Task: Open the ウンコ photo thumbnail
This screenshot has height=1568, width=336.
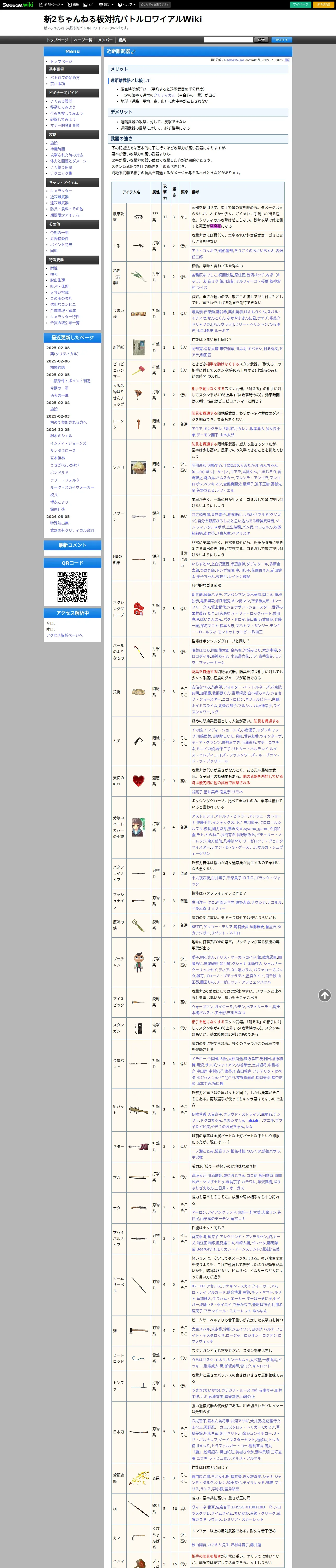Action: pyautogui.click(x=138, y=468)
